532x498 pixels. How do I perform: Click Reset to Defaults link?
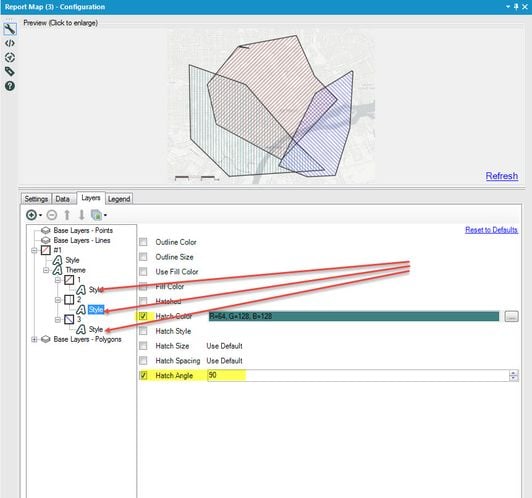(x=491, y=230)
